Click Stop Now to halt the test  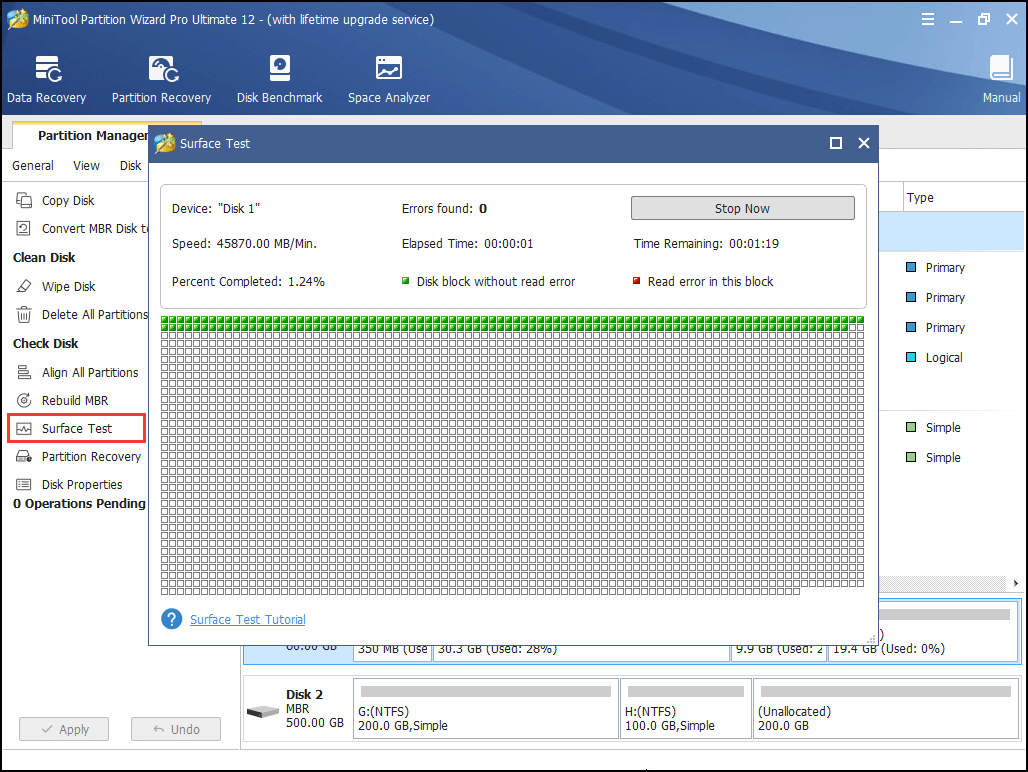click(742, 208)
